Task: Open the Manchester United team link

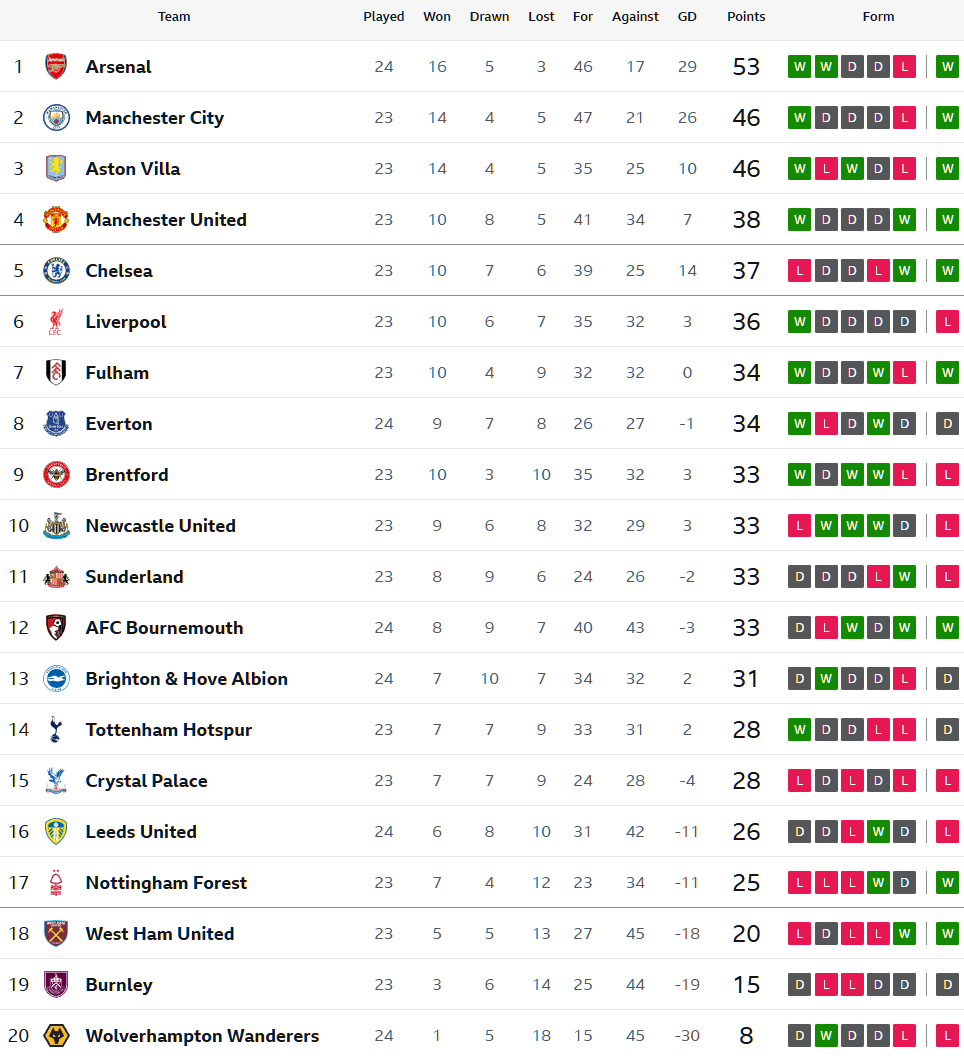Action: [166, 220]
